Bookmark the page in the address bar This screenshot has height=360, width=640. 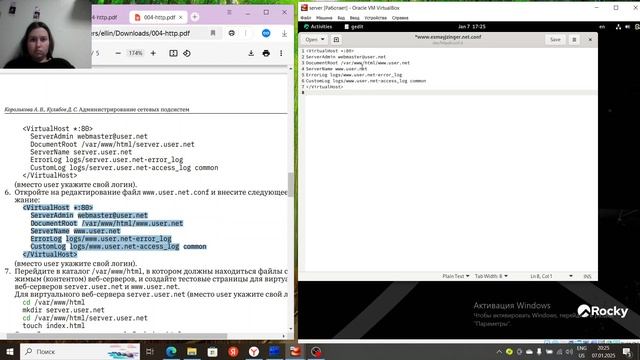point(213,33)
